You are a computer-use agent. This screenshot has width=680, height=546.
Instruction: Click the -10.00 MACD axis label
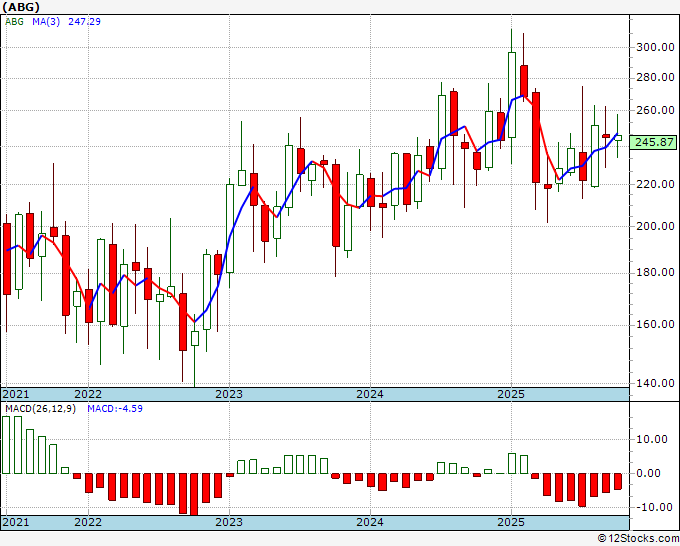pyautogui.click(x=655, y=507)
